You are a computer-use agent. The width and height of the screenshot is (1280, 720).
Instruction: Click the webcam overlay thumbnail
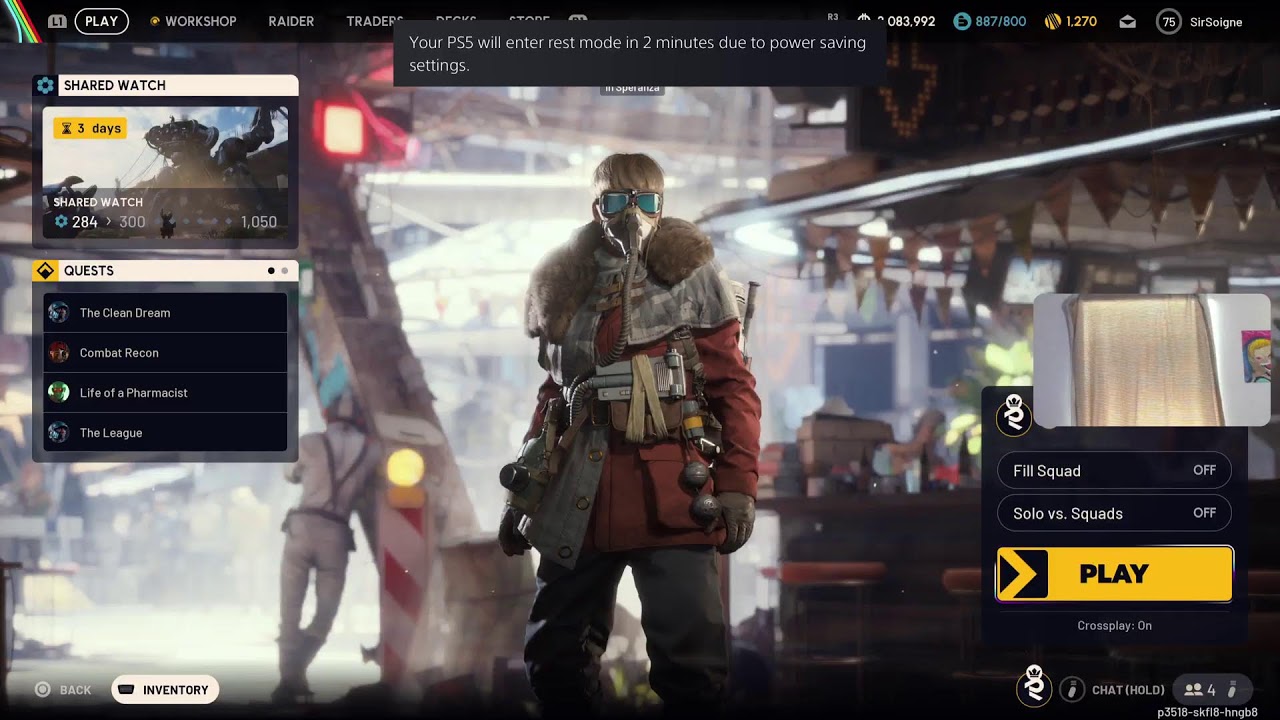(1151, 360)
